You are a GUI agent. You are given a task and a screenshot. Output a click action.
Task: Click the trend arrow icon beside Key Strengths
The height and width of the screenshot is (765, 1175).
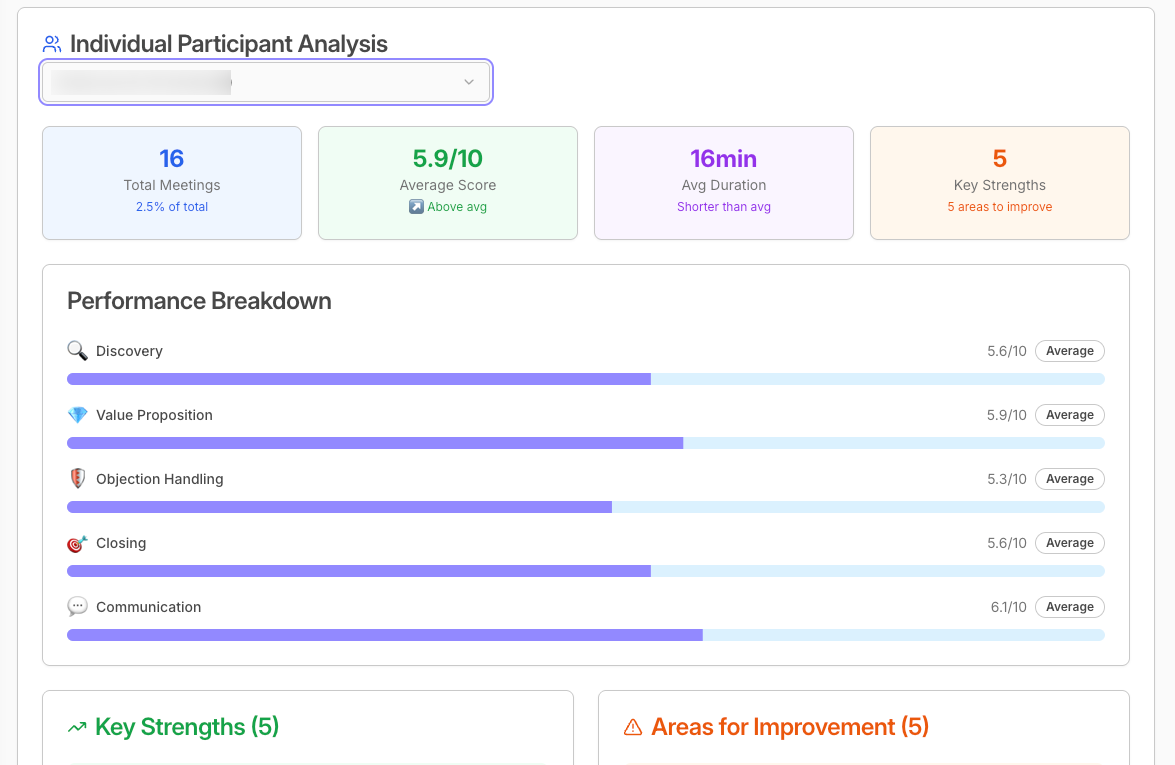coord(76,728)
